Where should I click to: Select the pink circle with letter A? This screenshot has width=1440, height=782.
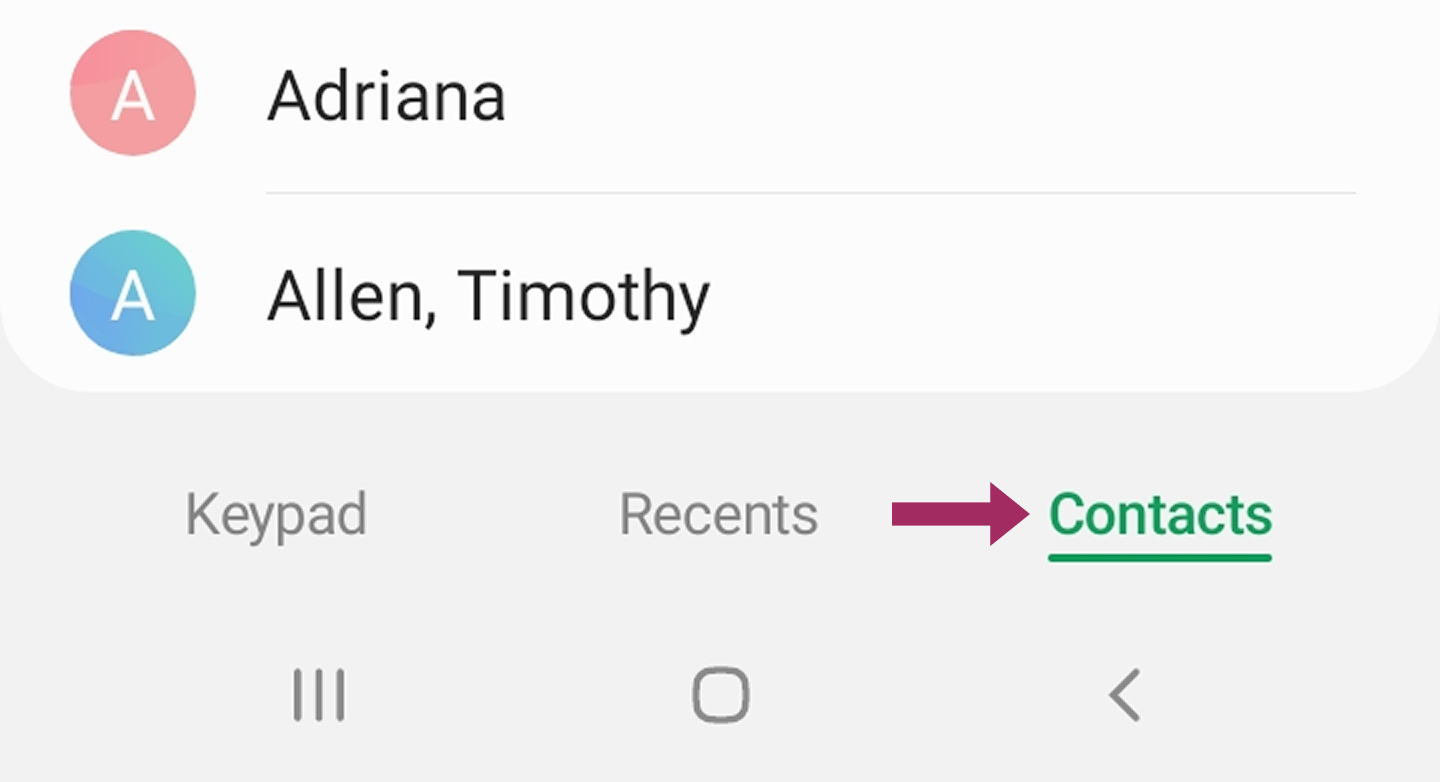point(132,93)
